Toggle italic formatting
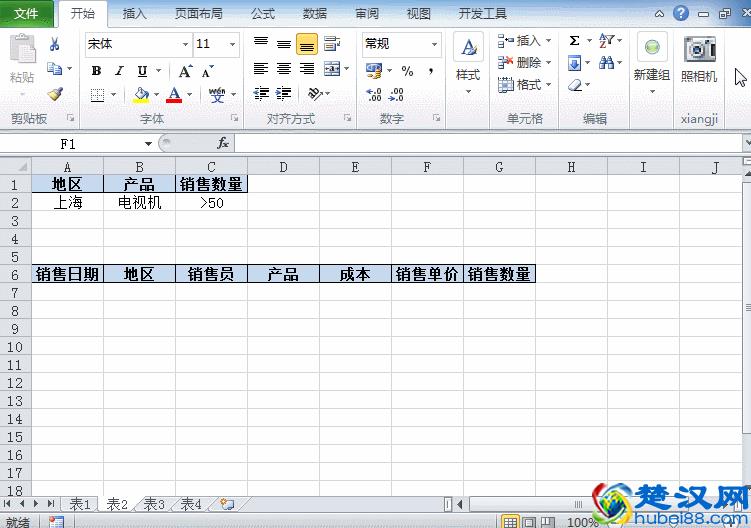The height and width of the screenshot is (528, 751). (119, 71)
